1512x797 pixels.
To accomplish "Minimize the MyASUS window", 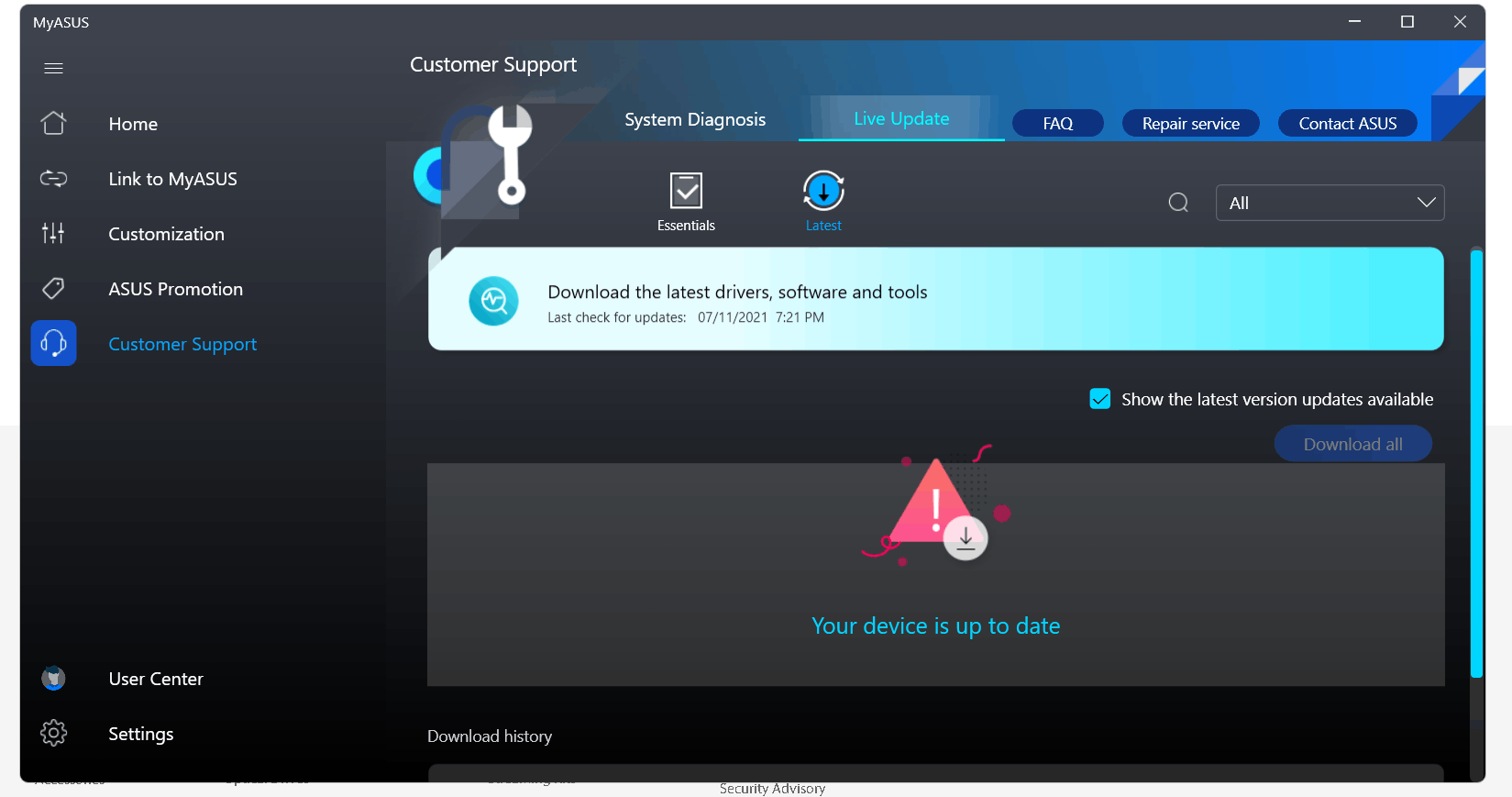I will click(x=1354, y=21).
